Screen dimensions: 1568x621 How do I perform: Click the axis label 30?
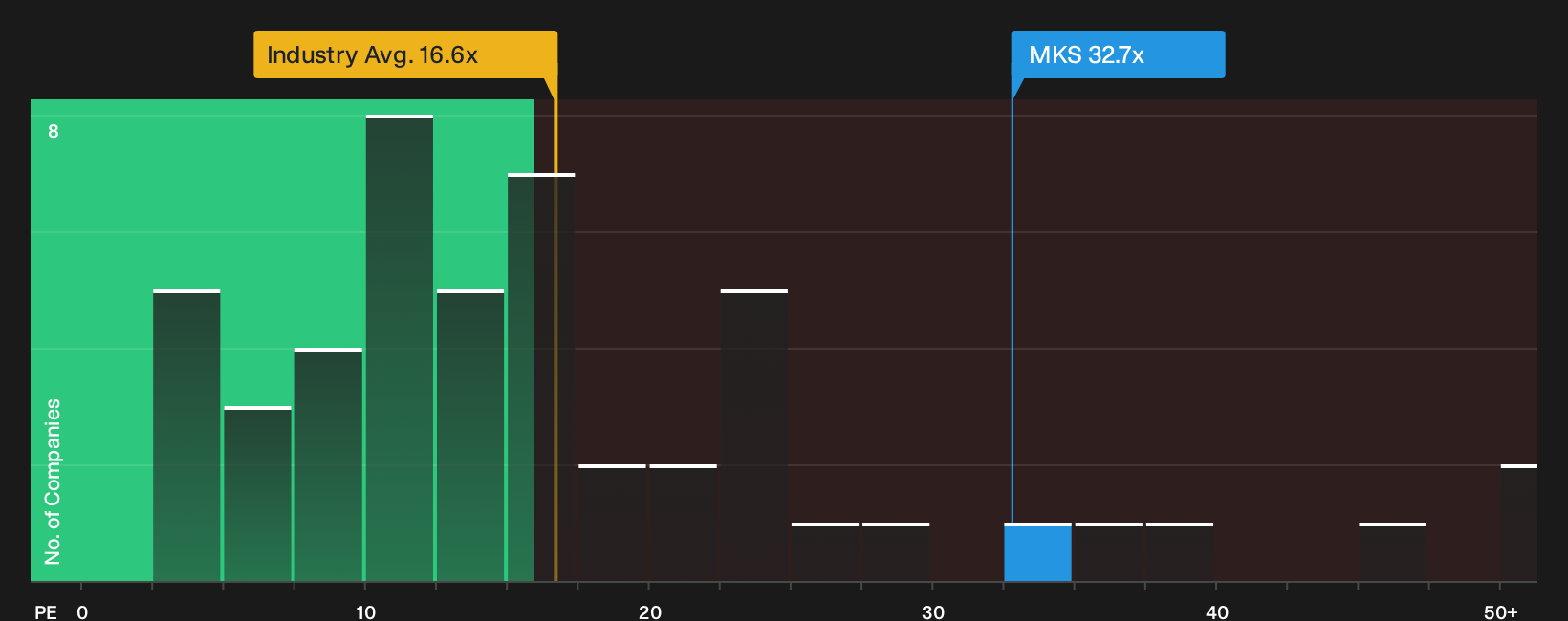click(x=933, y=611)
